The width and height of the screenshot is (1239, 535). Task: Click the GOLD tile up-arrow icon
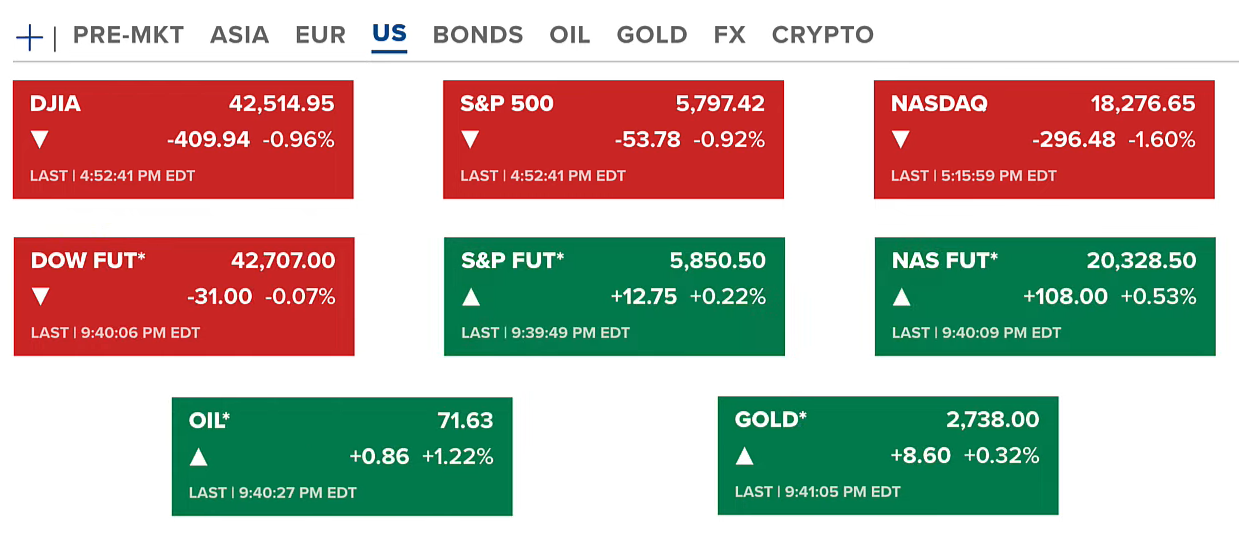click(x=745, y=457)
